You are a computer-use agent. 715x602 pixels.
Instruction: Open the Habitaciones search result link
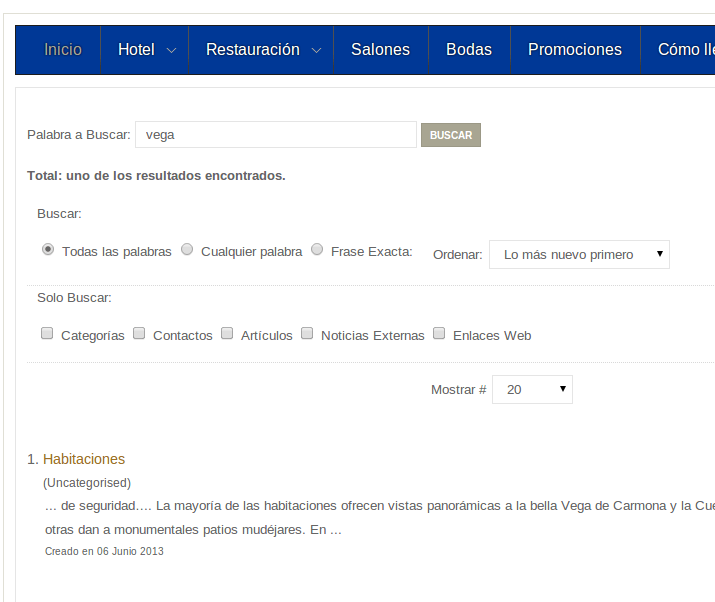coord(84,459)
